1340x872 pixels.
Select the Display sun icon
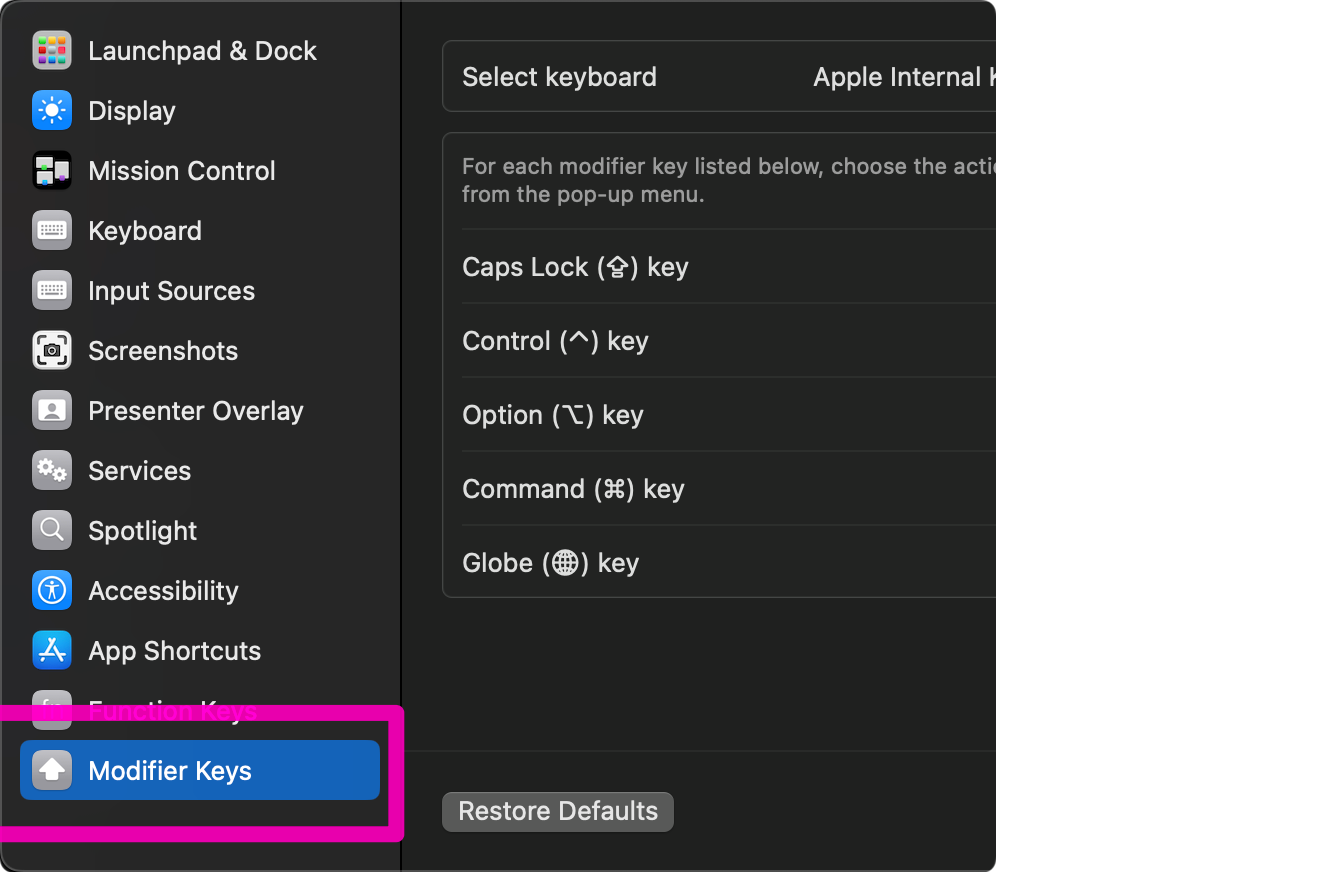[x=52, y=111]
